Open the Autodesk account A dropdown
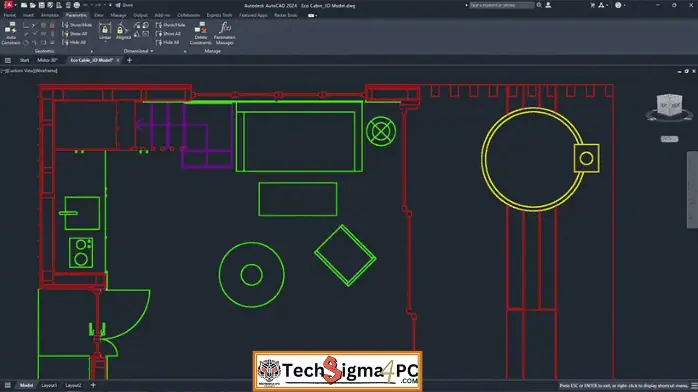Image resolution: width=698 pixels, height=392 pixels. tap(603, 5)
